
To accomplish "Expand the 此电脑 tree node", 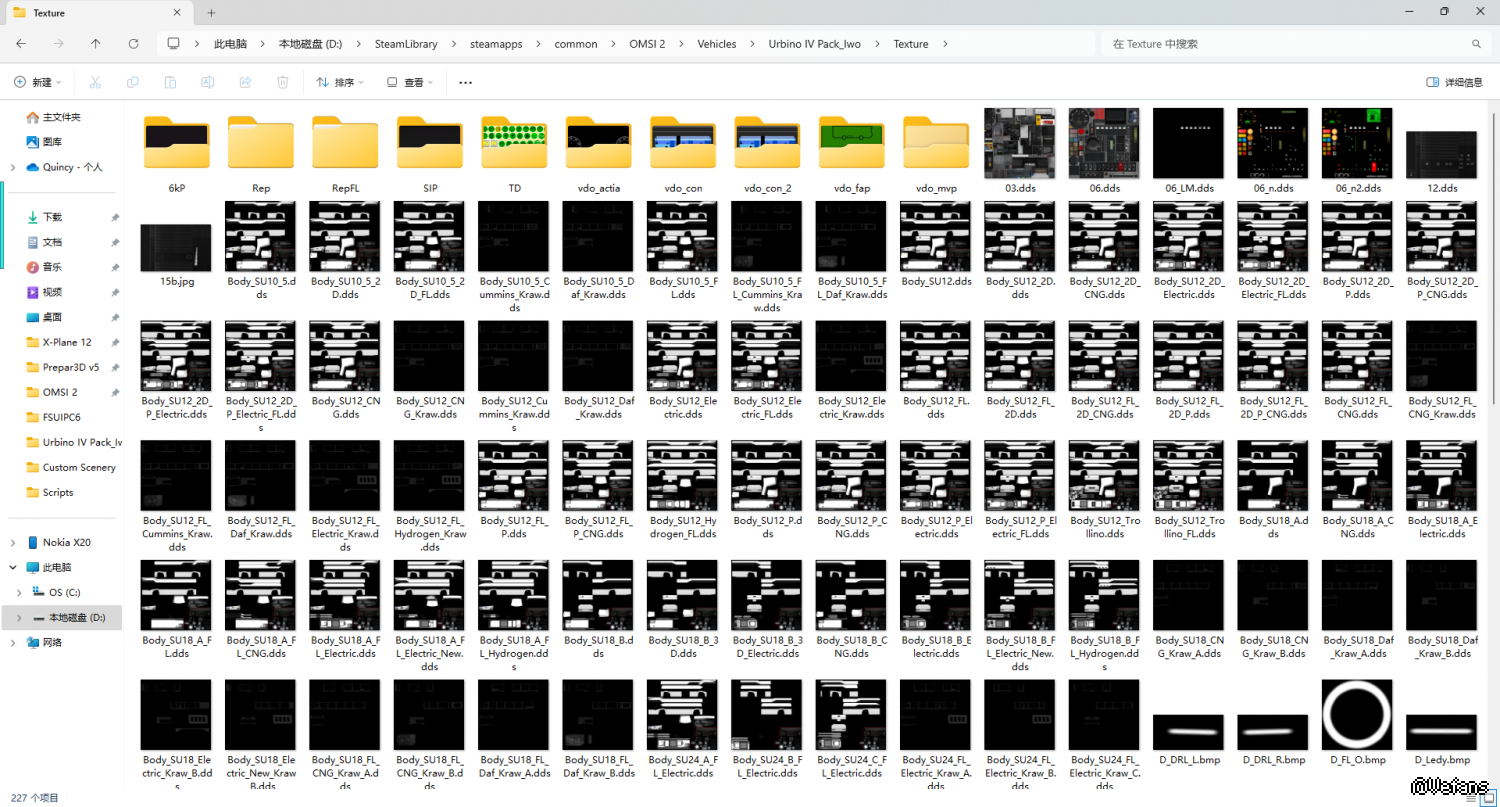I will tap(12, 567).
